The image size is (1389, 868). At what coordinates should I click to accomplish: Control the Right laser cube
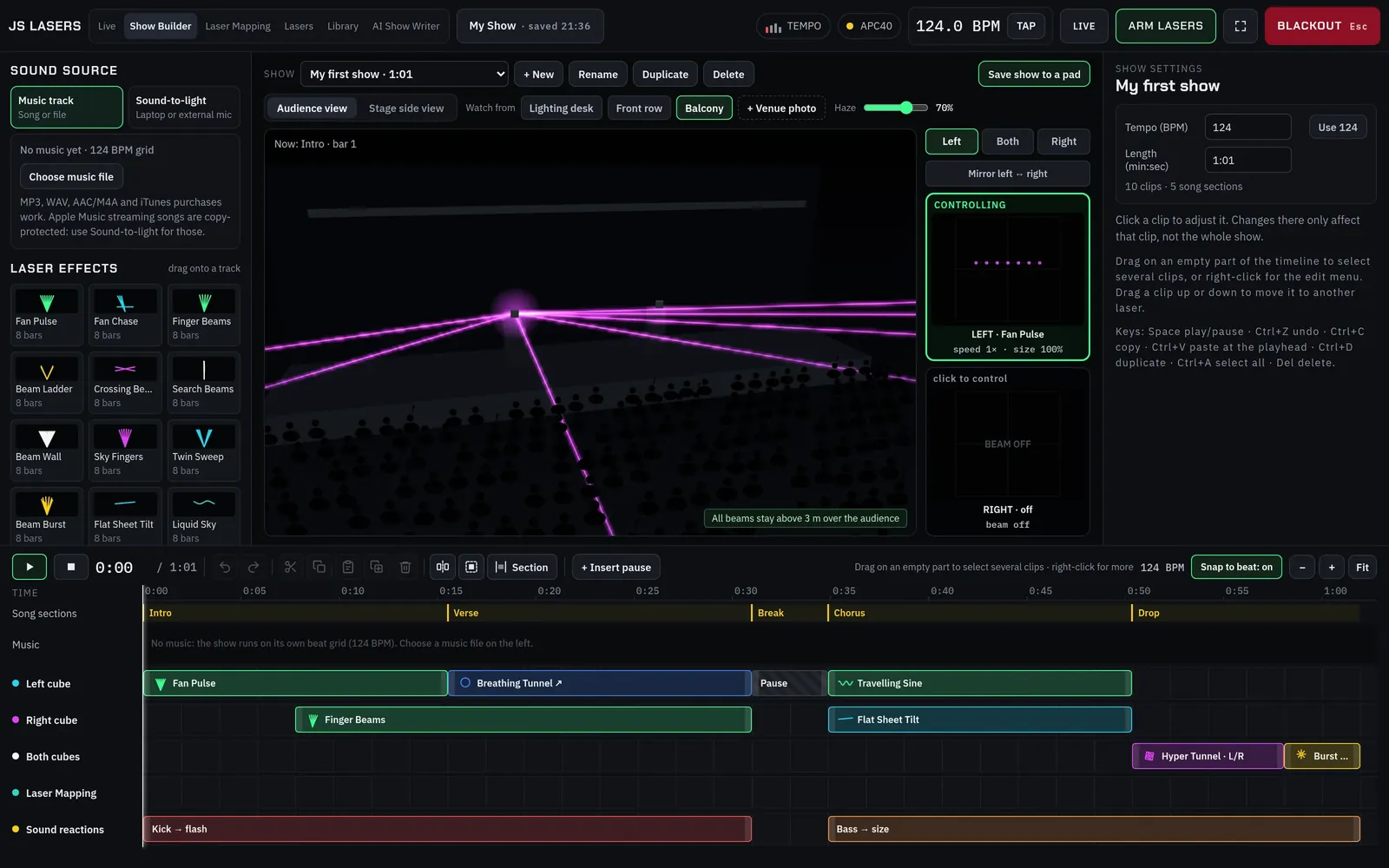point(1063,141)
